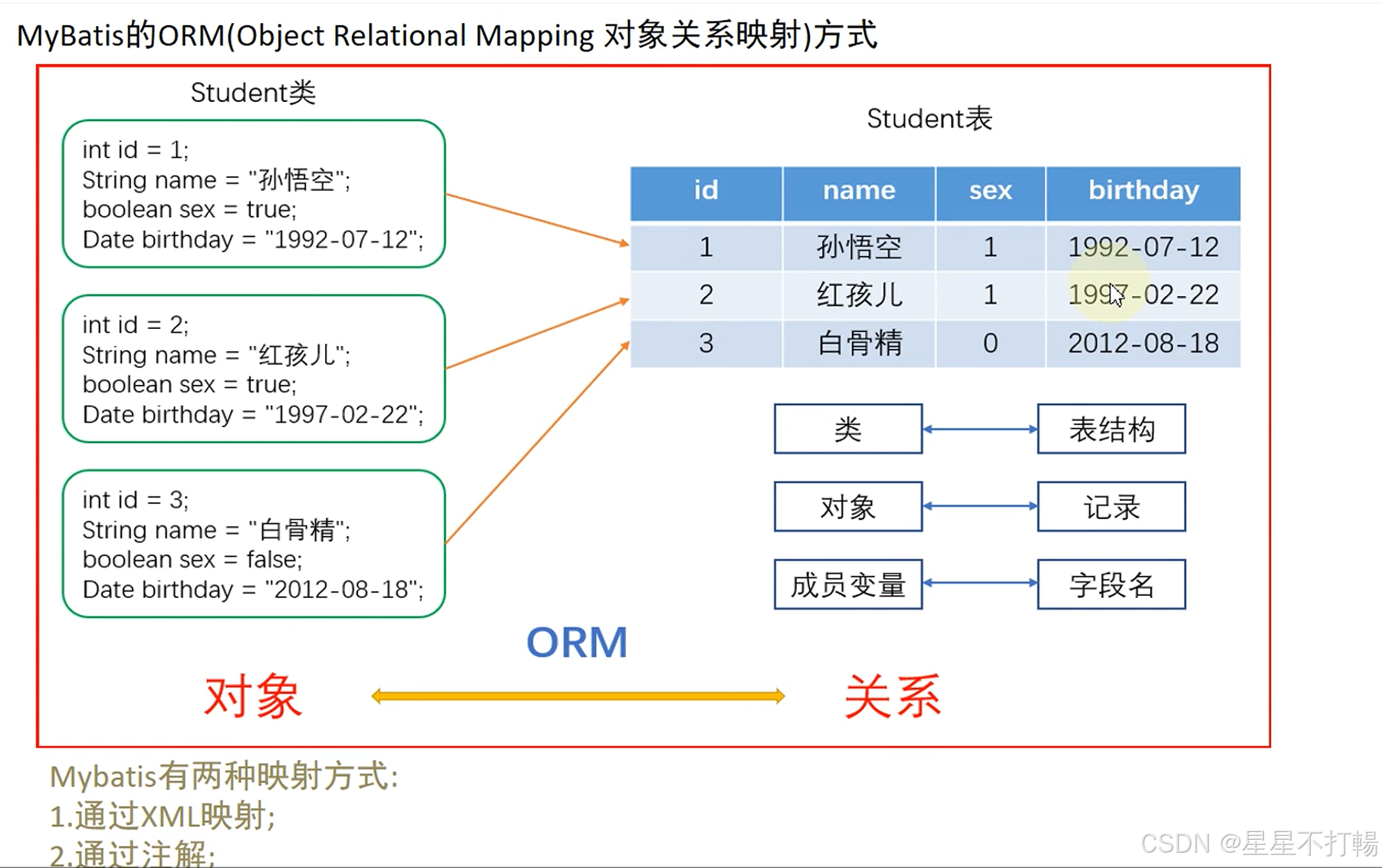This screenshot has height=868, width=1382.
Task: Click 'boolean sex = false;' line
Action: coord(192,559)
